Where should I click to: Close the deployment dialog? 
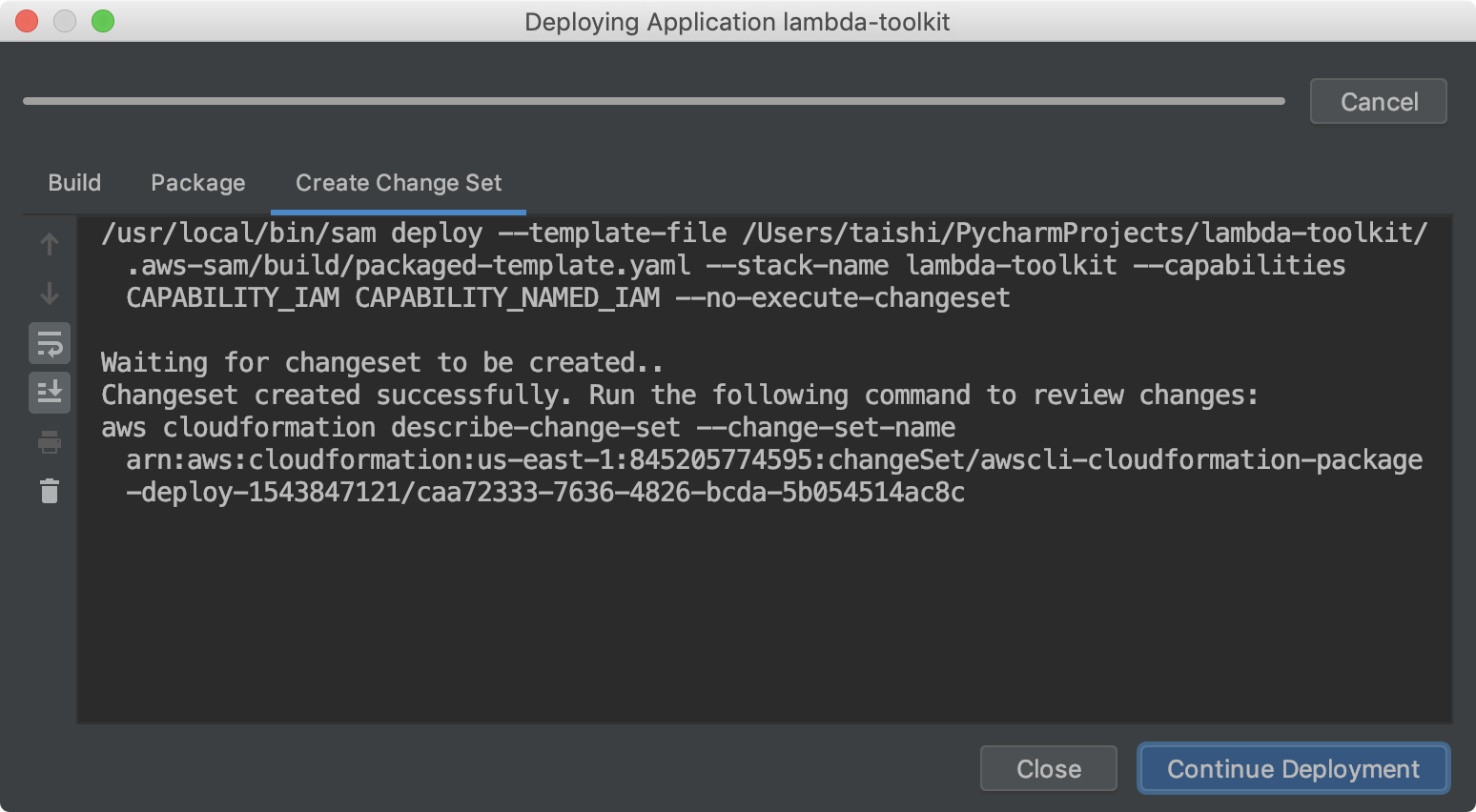(x=1048, y=768)
